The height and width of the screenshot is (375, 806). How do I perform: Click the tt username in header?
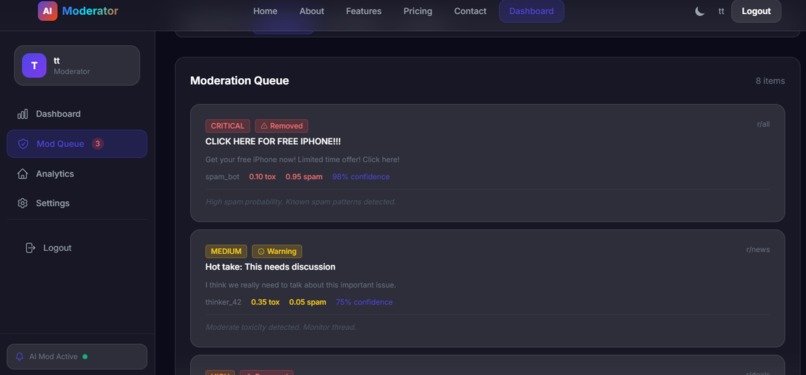(x=721, y=11)
